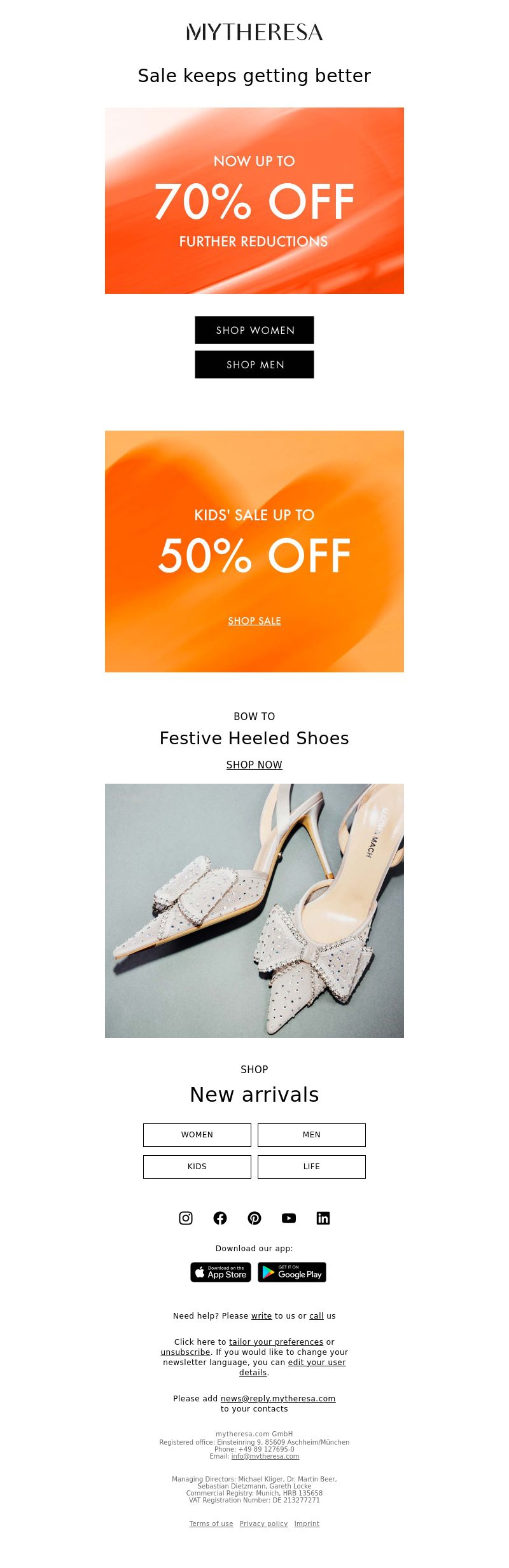
Task: Open the YouTube social icon
Action: 289,1218
